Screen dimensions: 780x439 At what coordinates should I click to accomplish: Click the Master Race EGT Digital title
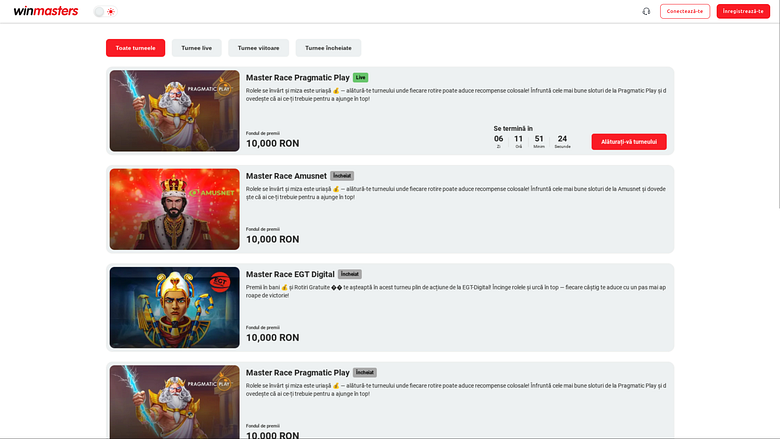[x=290, y=274]
